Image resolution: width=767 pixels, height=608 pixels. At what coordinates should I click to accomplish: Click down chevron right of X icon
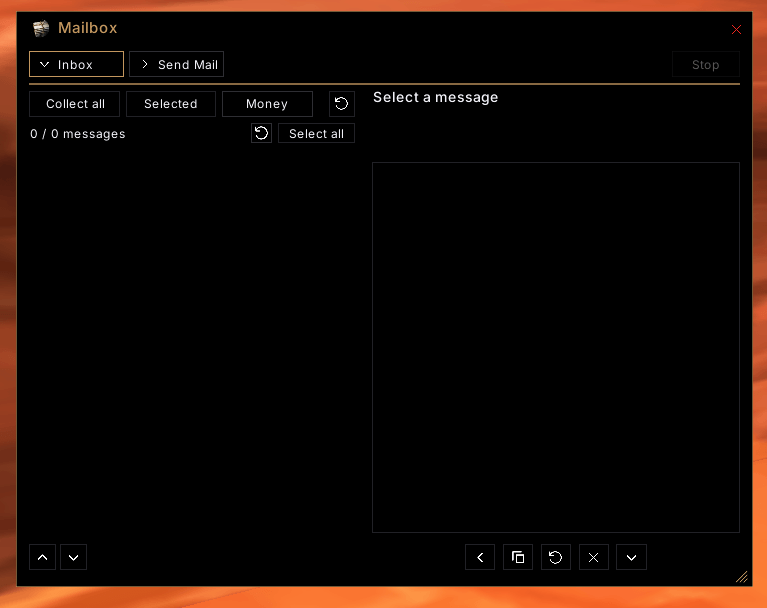coord(632,557)
